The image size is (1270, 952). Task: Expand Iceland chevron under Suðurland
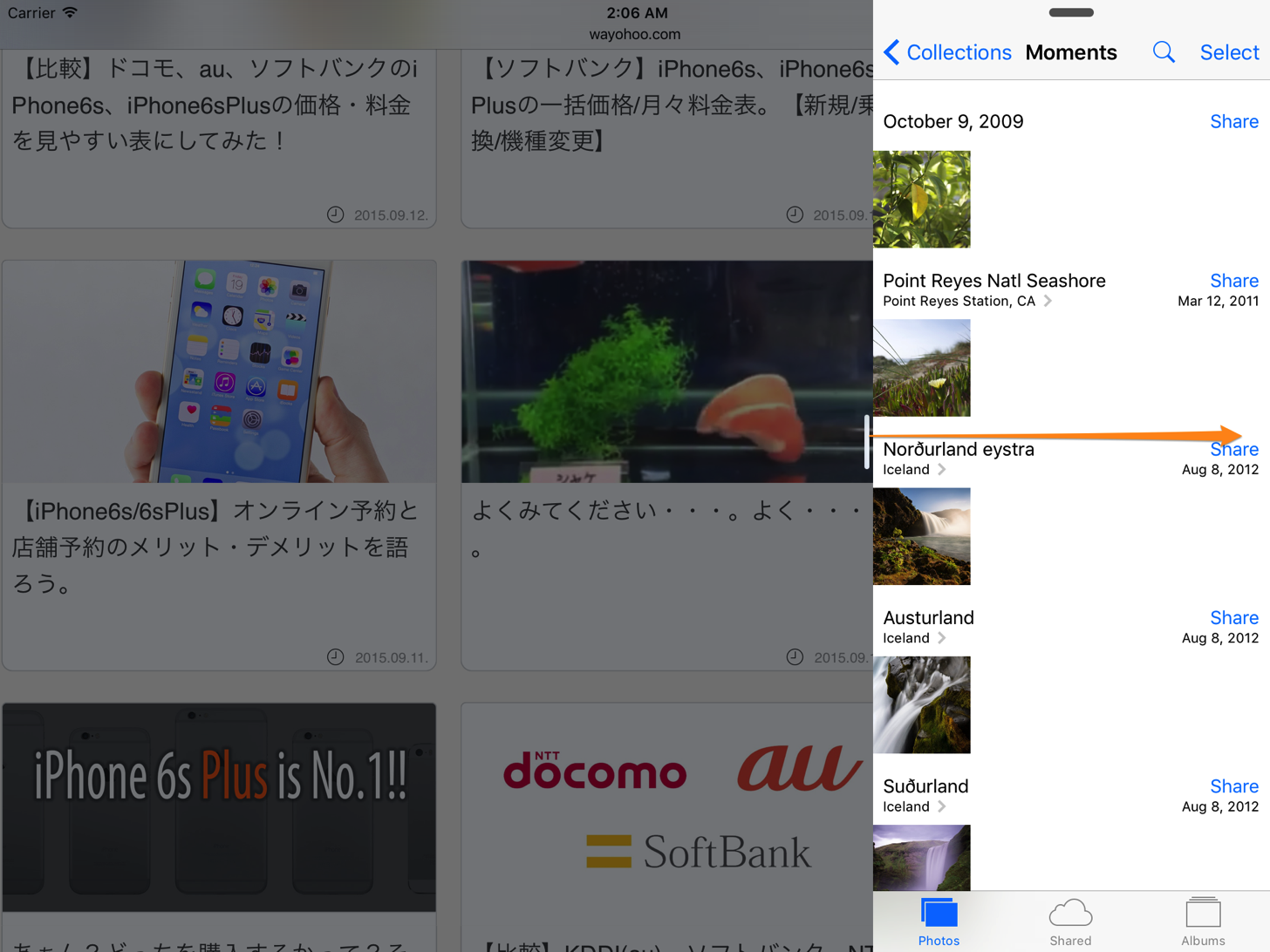[x=941, y=806]
